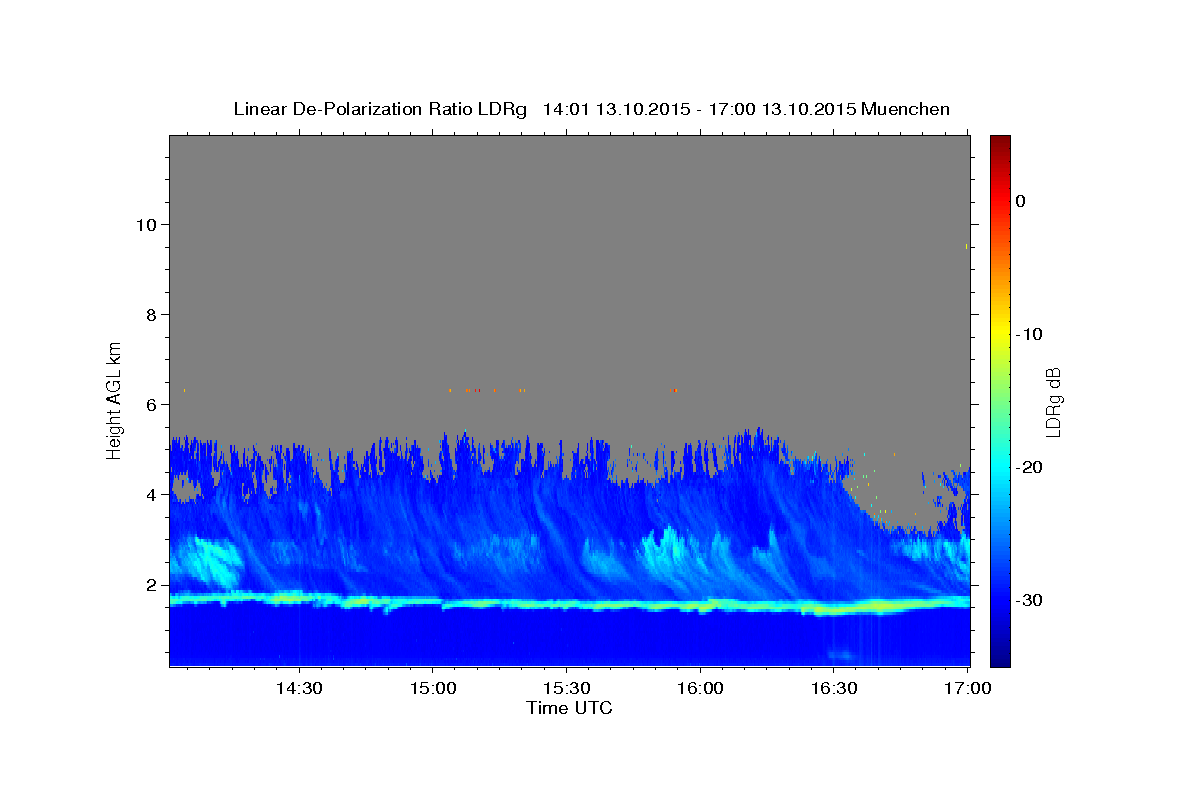Click the 17:00 time tick label
This screenshot has height=800, width=1200.
click(x=968, y=688)
